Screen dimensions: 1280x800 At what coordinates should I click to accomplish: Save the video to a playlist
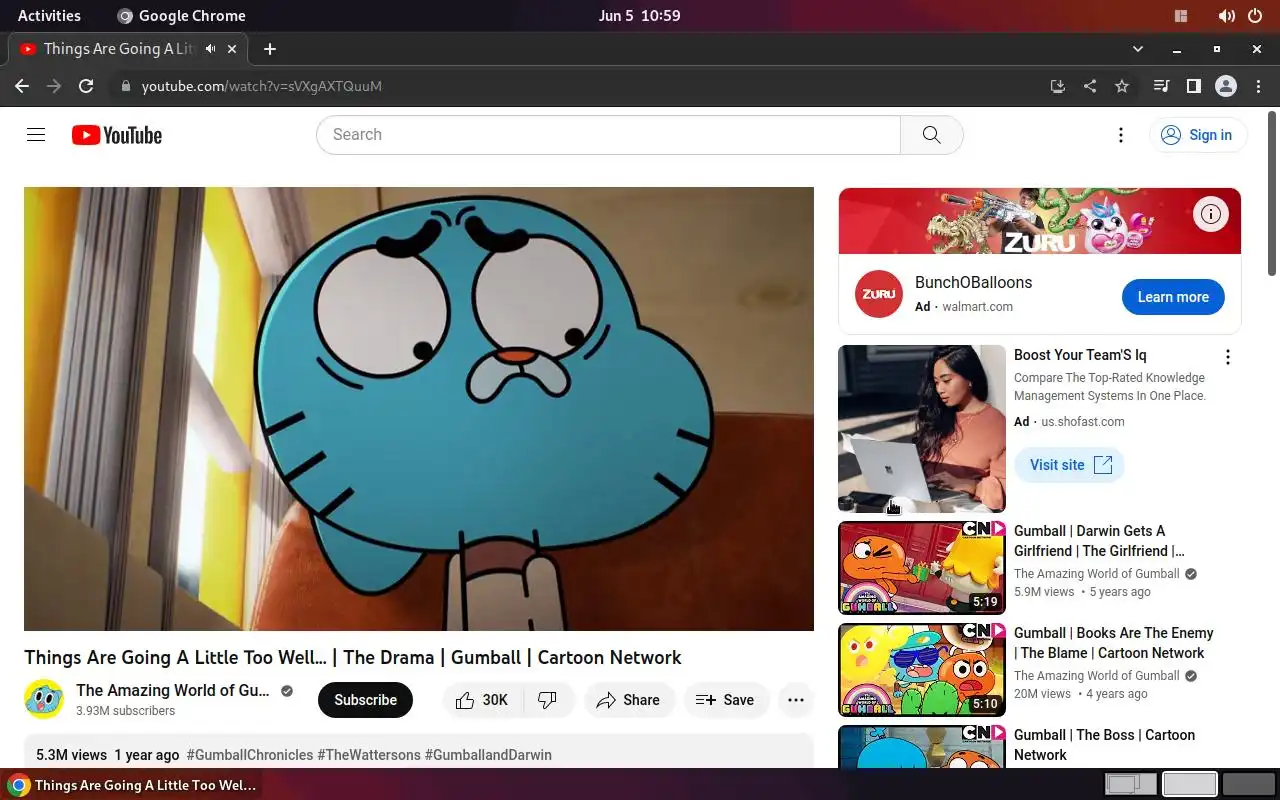pos(726,700)
